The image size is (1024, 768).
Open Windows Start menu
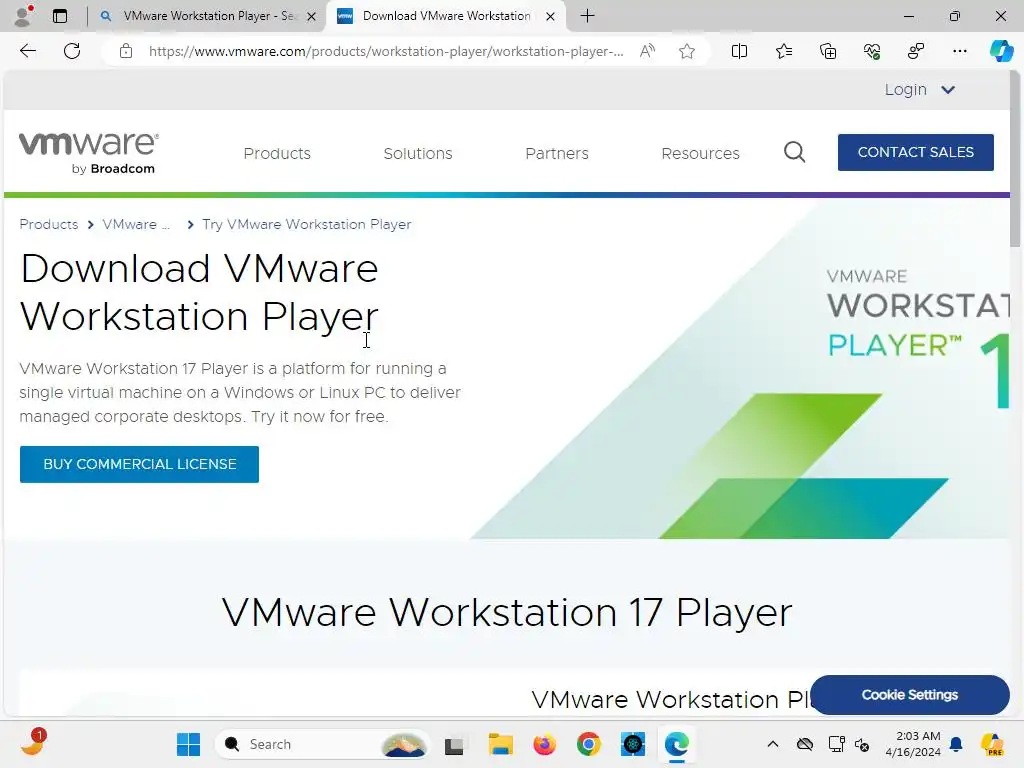(189, 744)
